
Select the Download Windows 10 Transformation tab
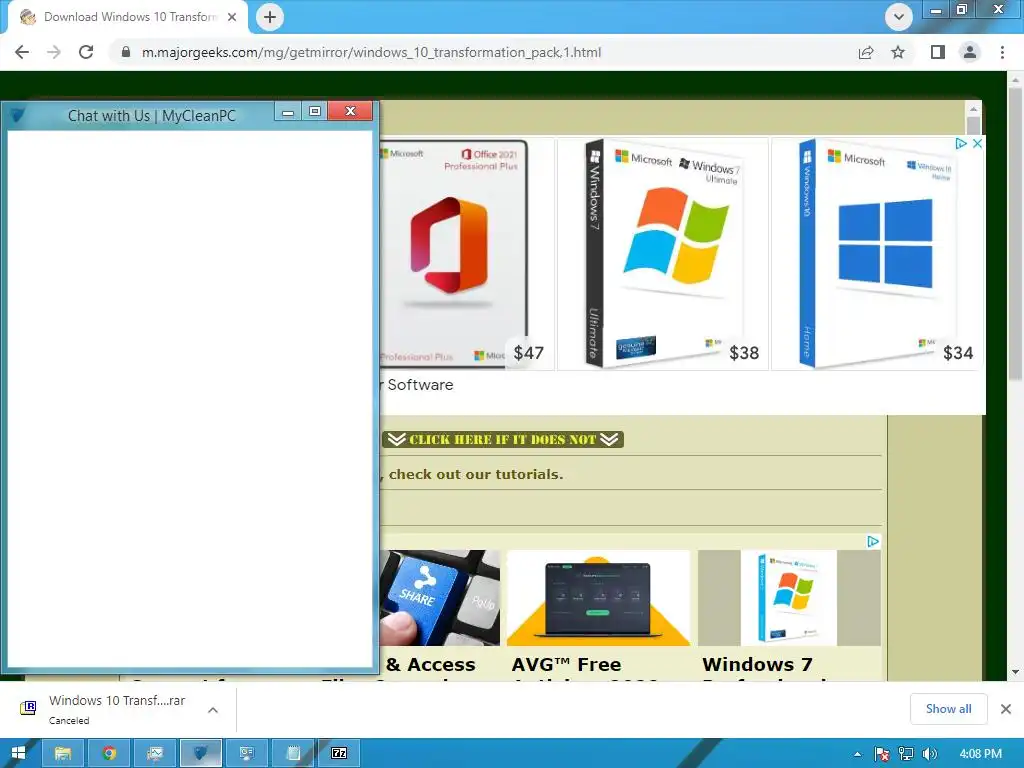[127, 17]
